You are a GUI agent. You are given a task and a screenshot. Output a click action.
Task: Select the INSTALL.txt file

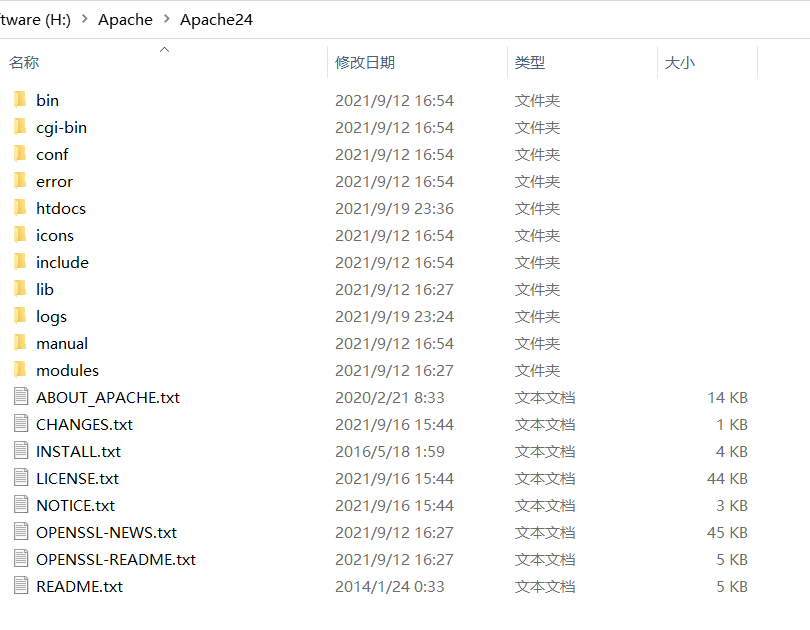coord(75,451)
